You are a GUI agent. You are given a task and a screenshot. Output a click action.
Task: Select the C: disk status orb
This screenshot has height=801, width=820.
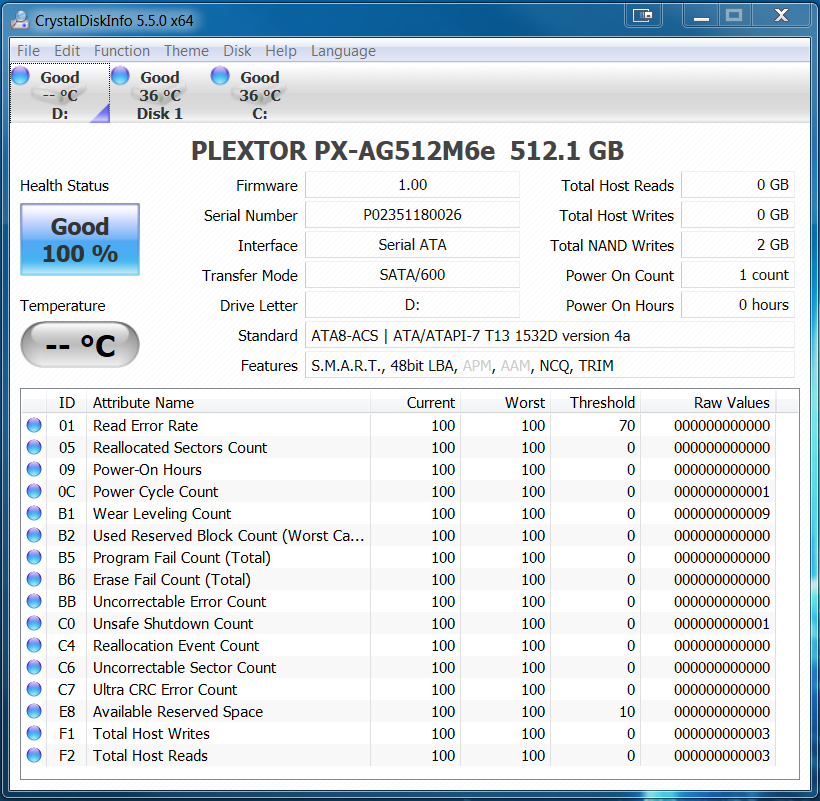[220, 76]
